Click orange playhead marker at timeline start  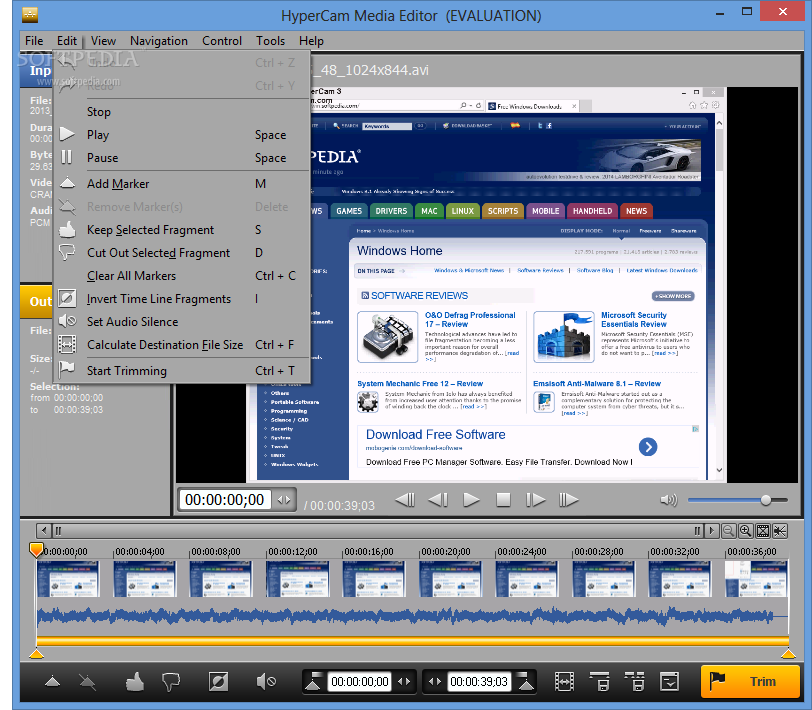pos(36,550)
